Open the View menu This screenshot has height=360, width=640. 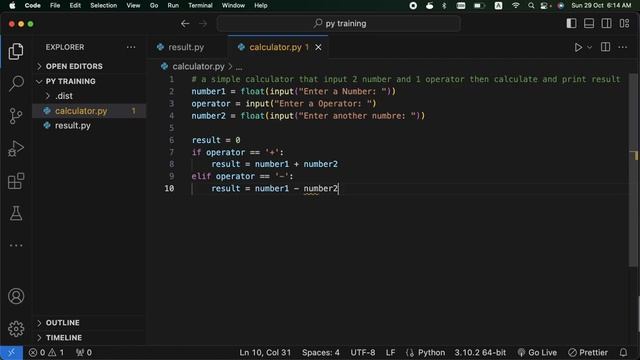coord(133,5)
